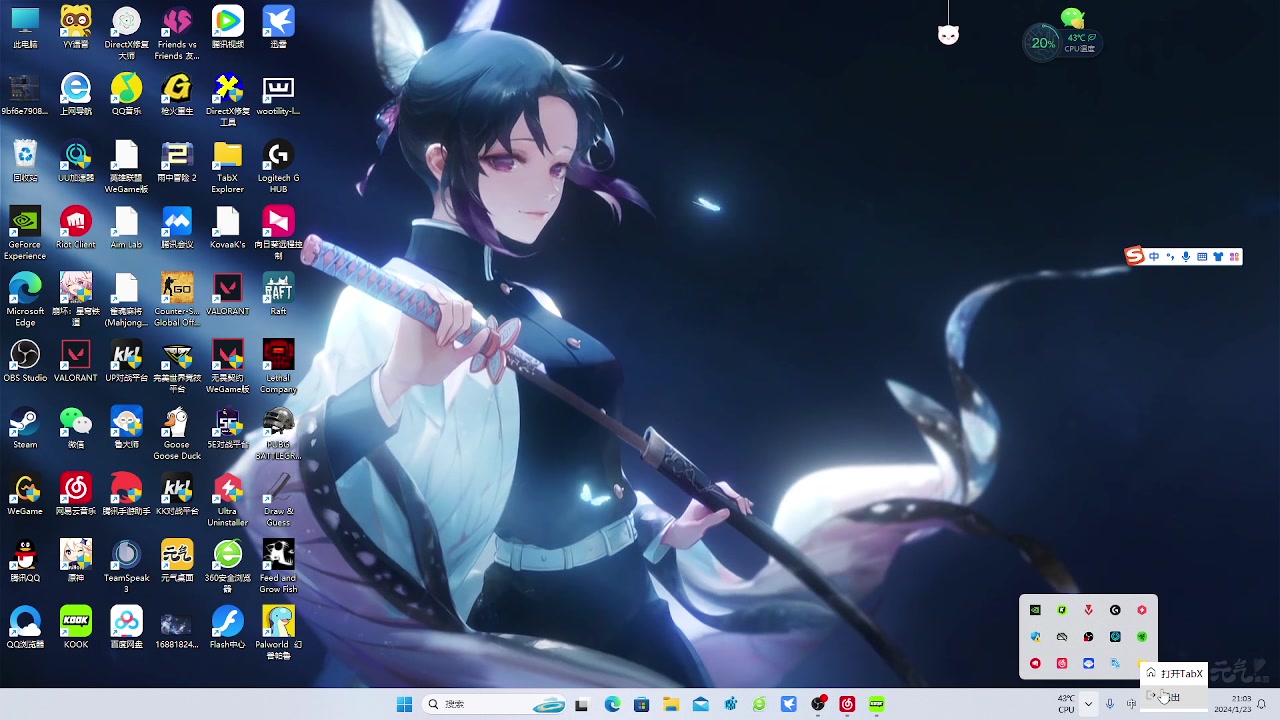
Task: Open the Sogou toolbar toolbox grid icon
Action: pyautogui.click(x=1234, y=257)
